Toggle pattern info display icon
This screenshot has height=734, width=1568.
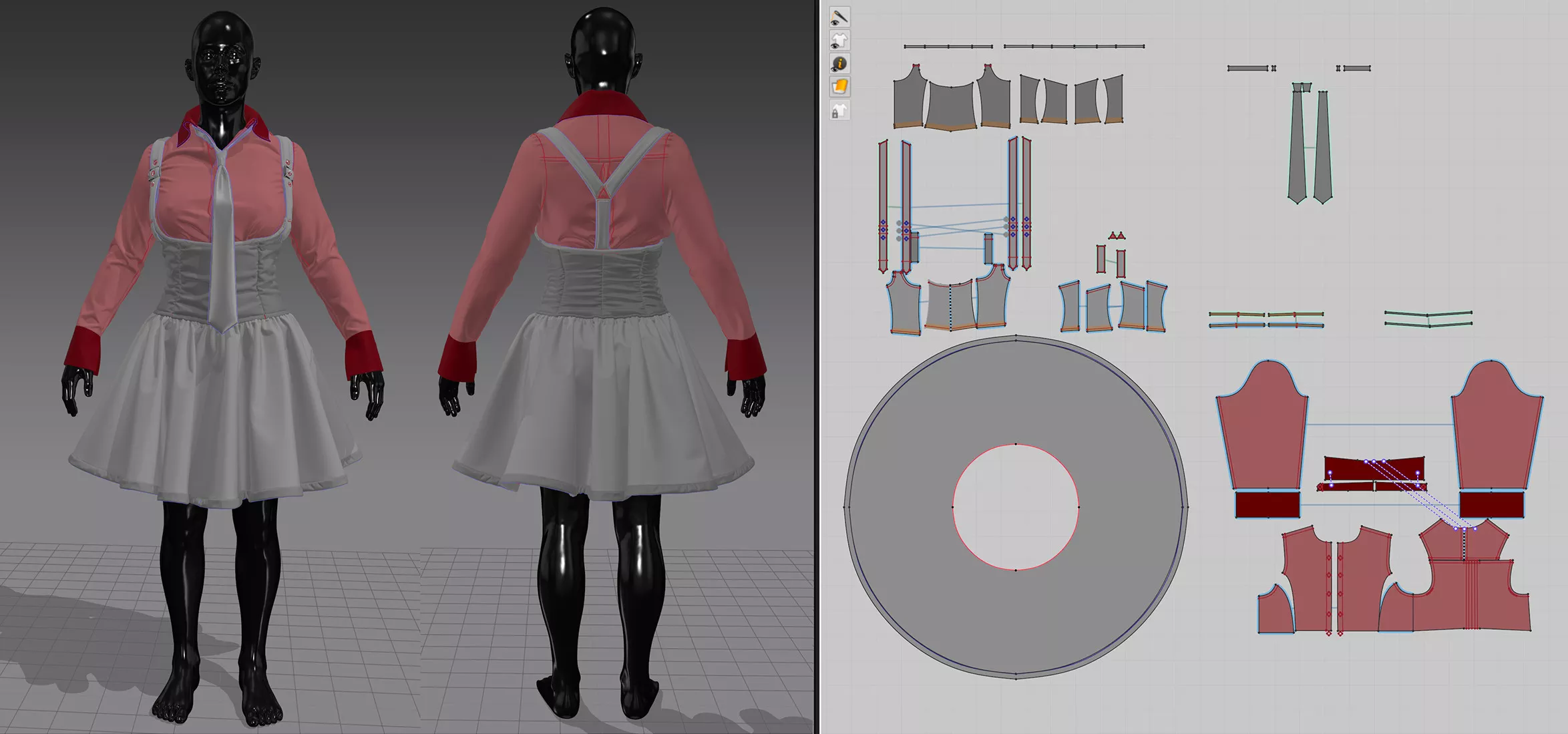tap(839, 63)
